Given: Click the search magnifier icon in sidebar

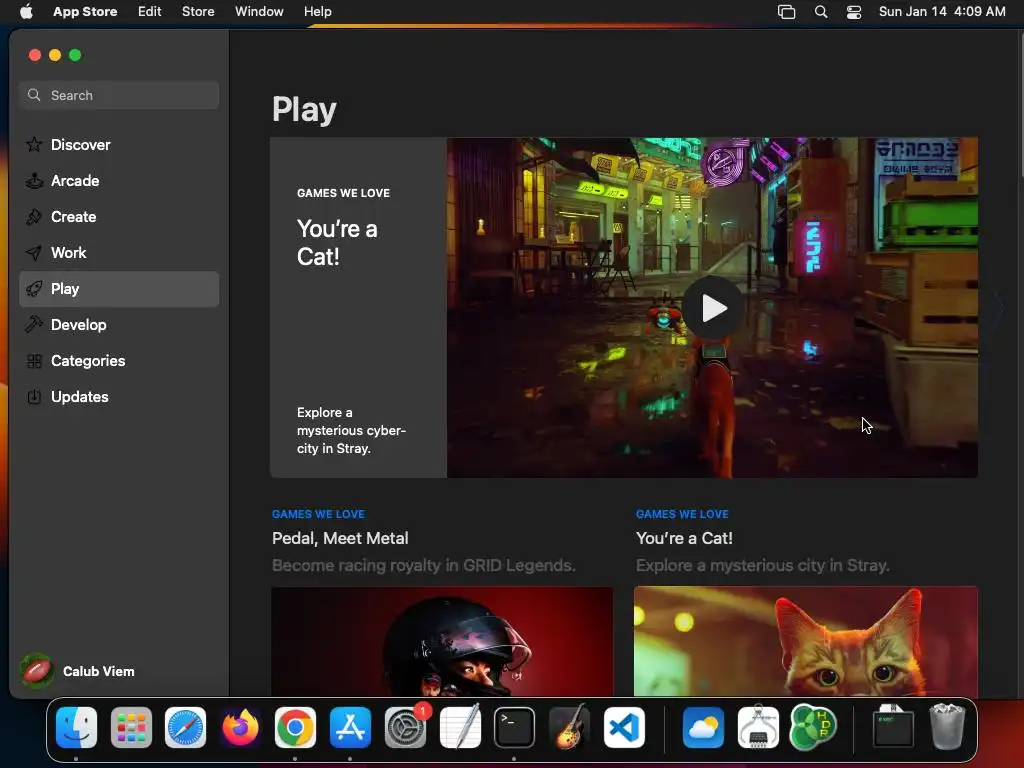Looking at the screenshot, I should (34, 95).
